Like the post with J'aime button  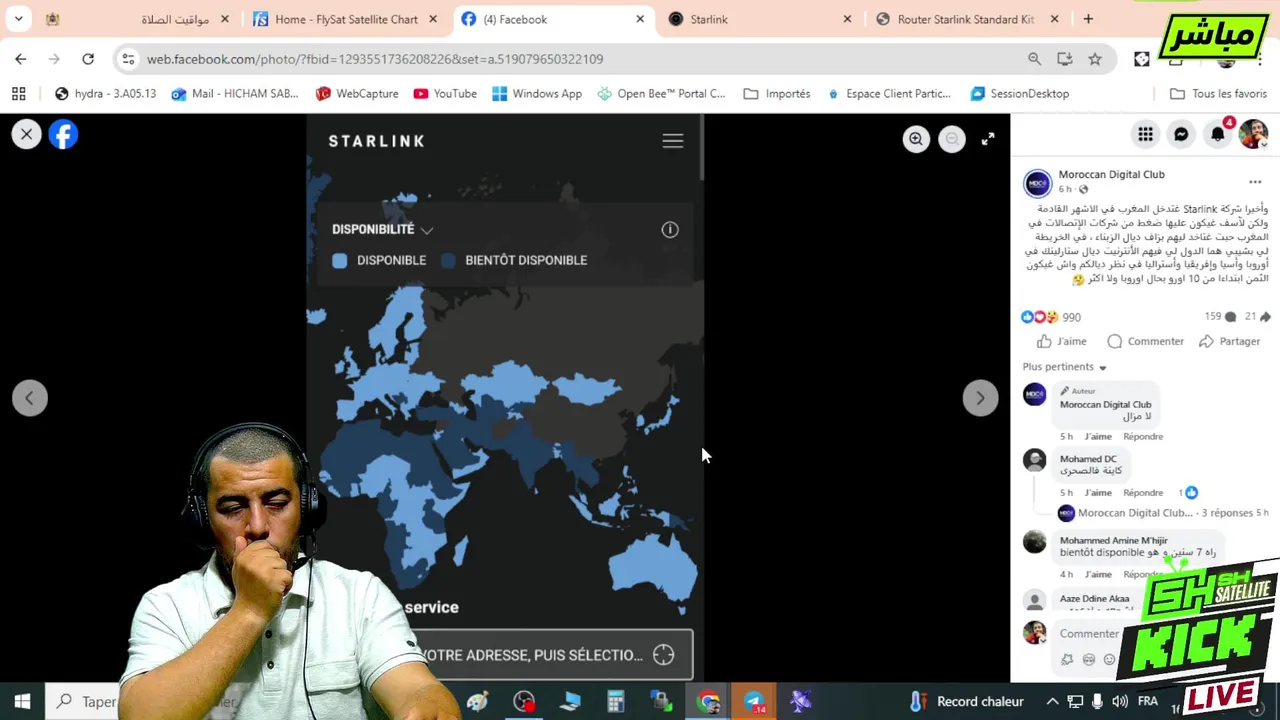pyautogui.click(x=1062, y=341)
